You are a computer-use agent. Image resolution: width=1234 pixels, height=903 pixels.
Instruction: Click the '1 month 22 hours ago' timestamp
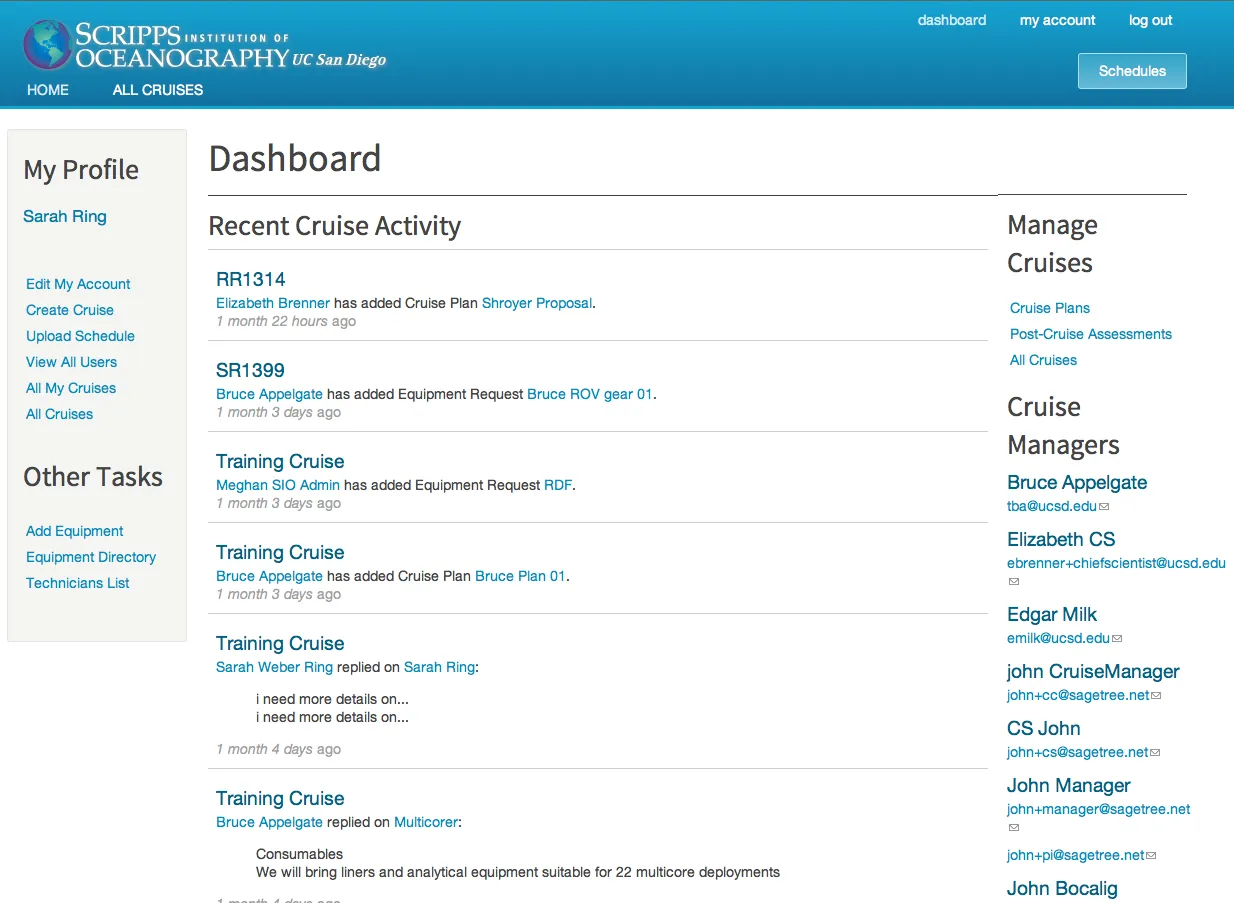pos(286,322)
